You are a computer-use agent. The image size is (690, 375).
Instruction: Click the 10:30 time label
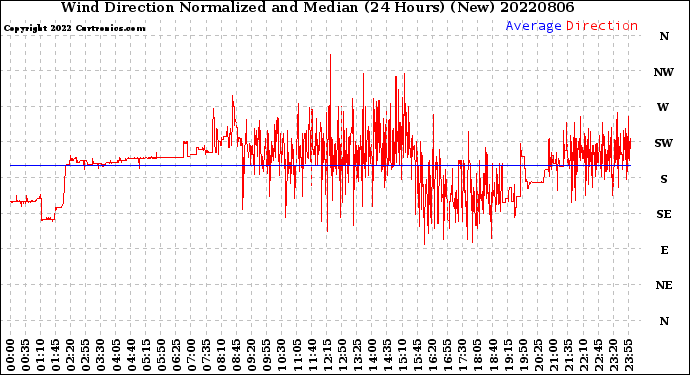[x=281, y=355]
